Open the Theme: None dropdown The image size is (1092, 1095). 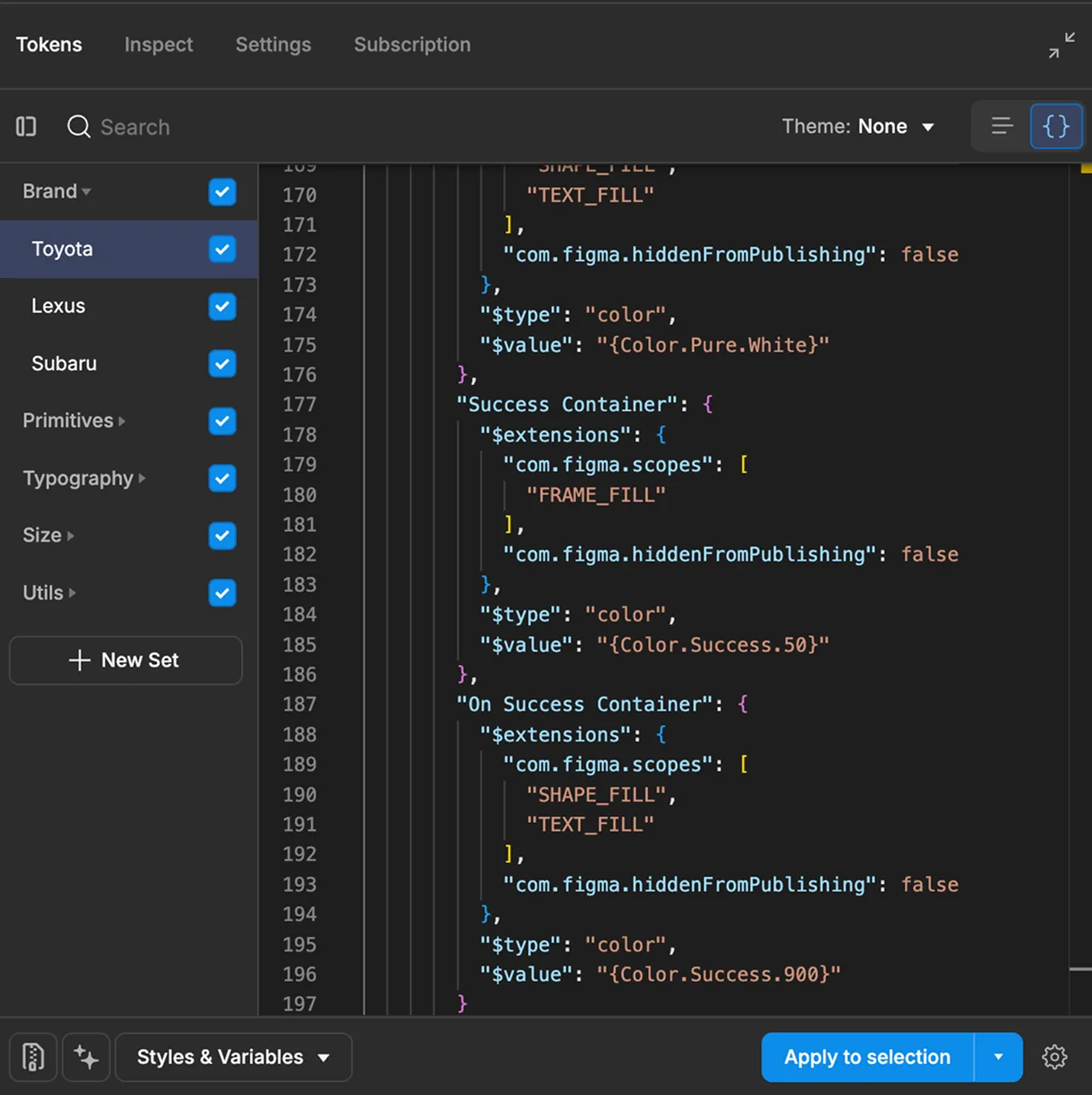858,127
